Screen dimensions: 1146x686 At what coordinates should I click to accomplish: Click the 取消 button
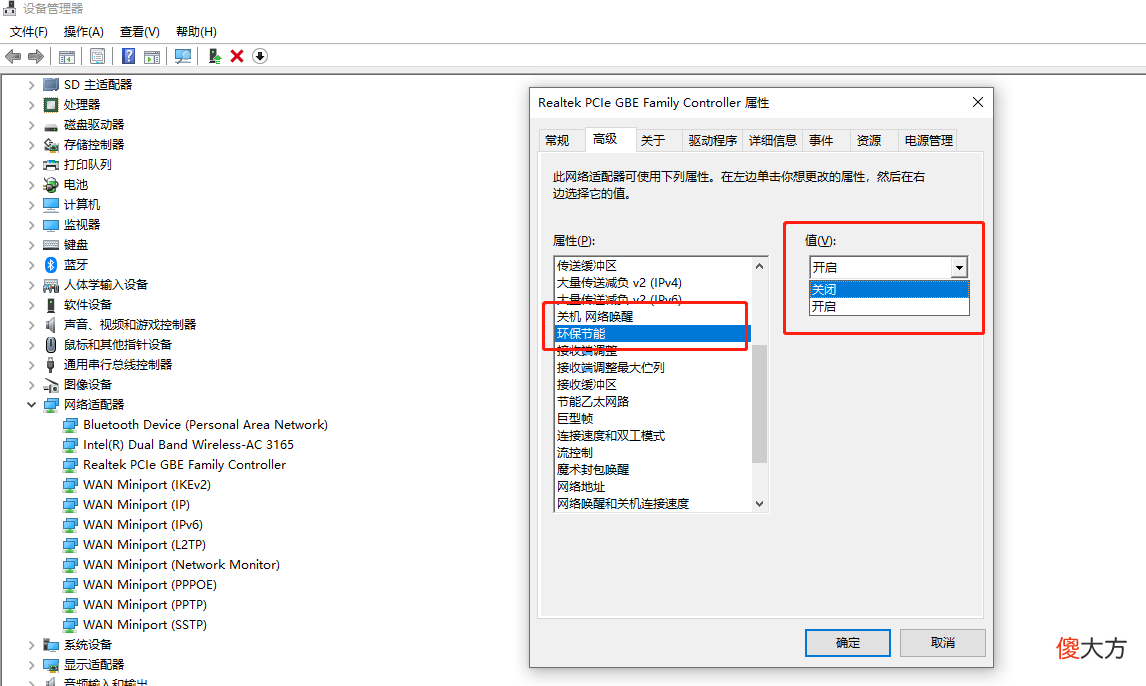click(x=943, y=643)
